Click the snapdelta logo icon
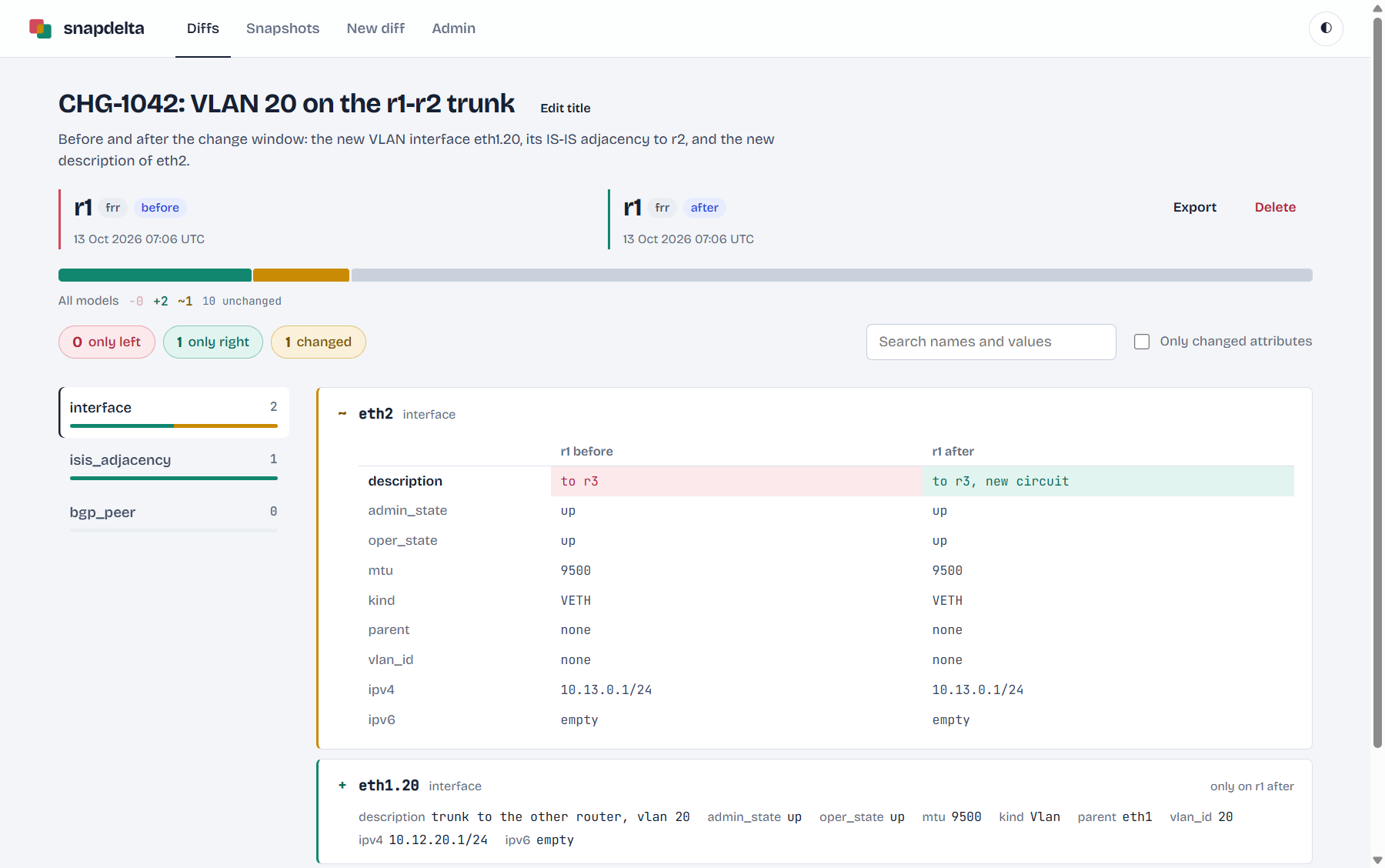Screen dimensions: 1385x868 [x=40, y=28]
